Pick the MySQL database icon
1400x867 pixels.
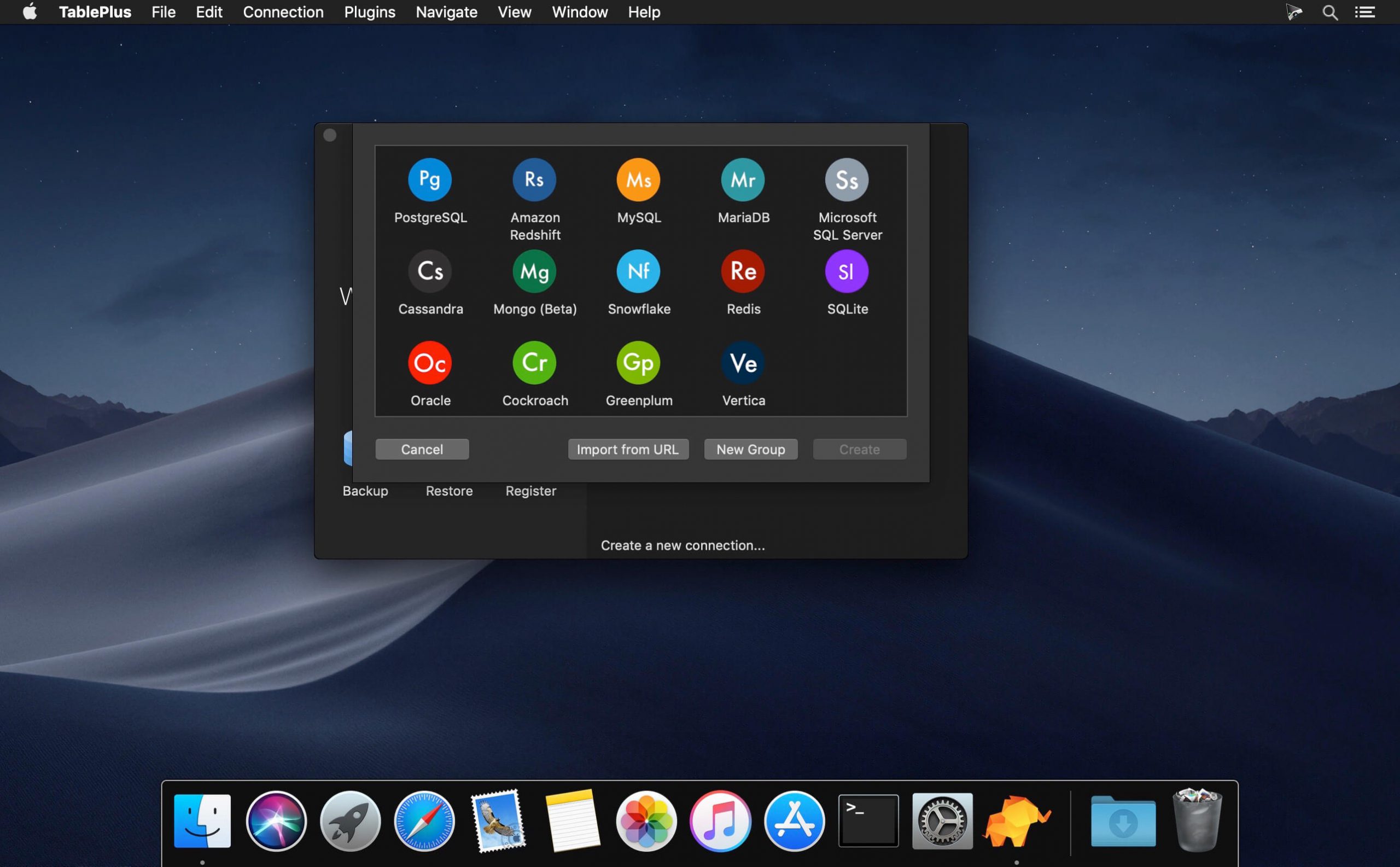coord(638,179)
